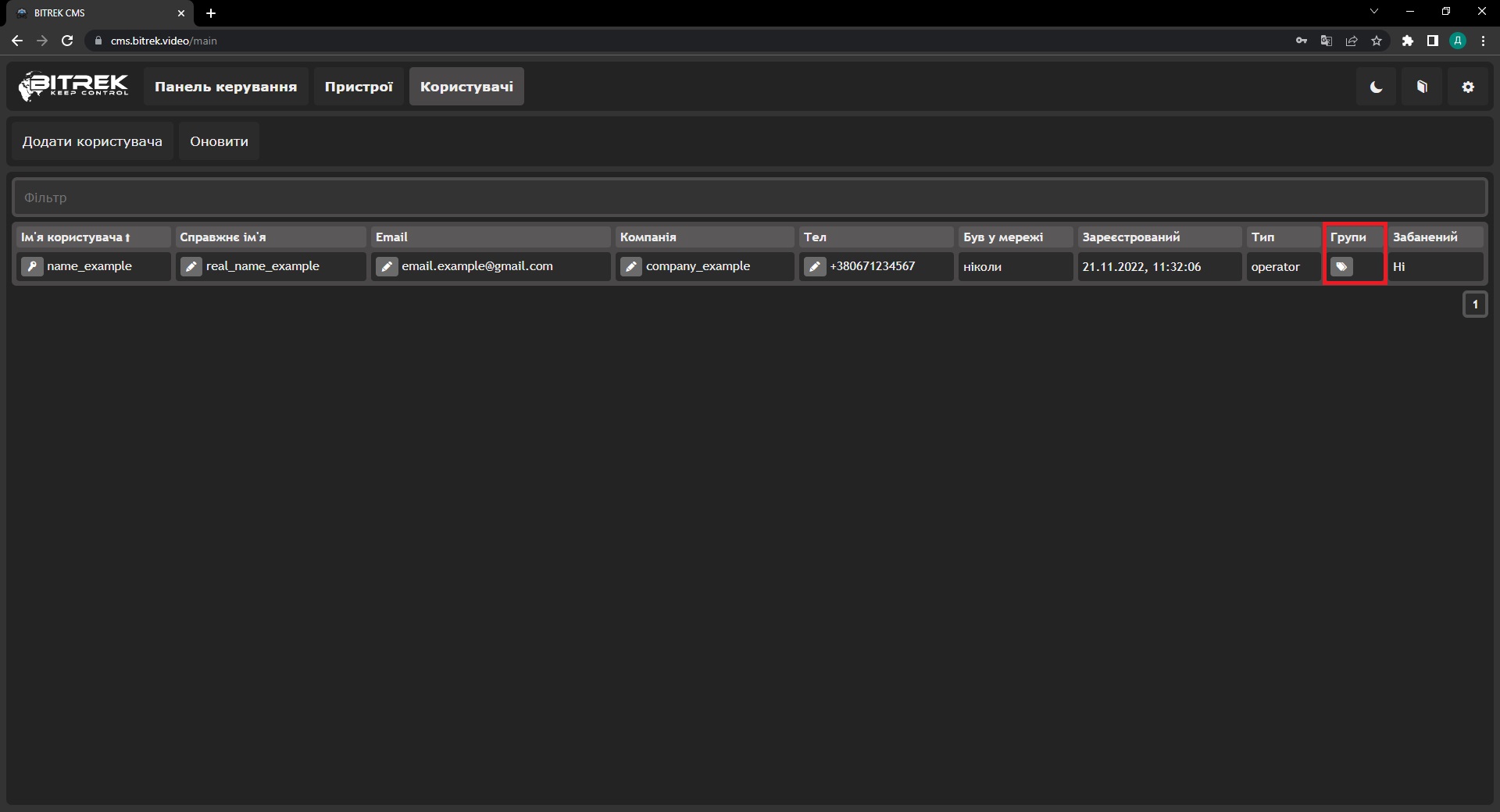Edit company_example using its pencil icon
The height and width of the screenshot is (812, 1500).
click(631, 266)
